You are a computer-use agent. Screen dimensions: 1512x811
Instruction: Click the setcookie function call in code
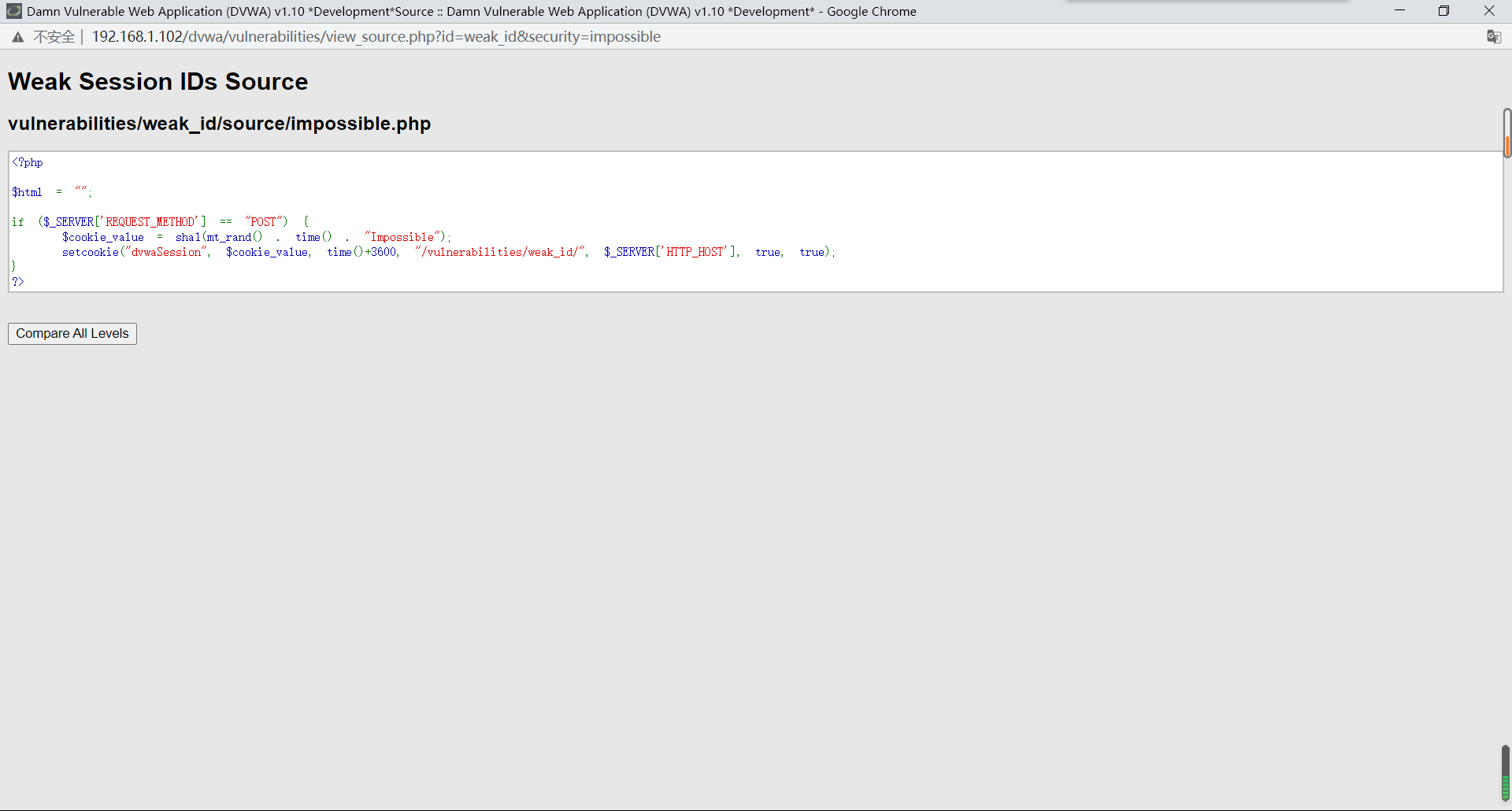click(x=90, y=252)
